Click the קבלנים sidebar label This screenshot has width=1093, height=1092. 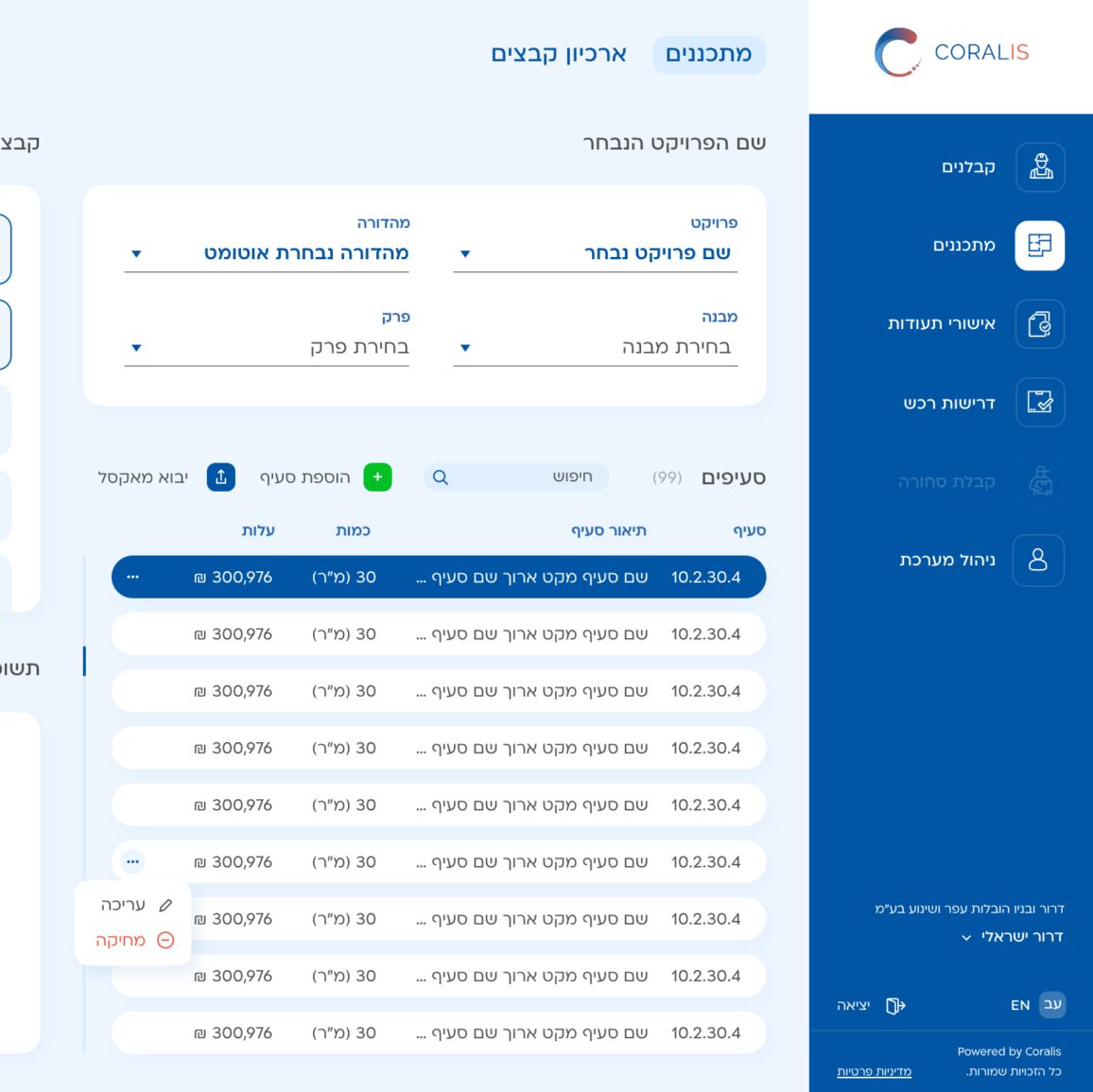968,167
